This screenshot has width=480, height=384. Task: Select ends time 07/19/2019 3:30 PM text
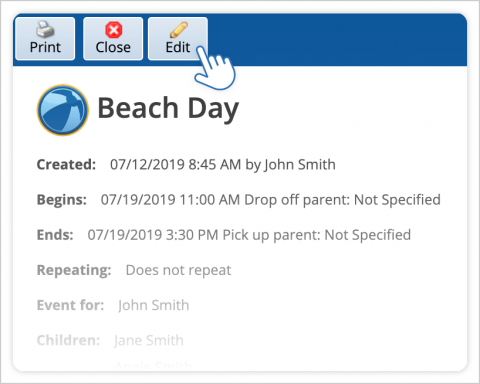point(153,235)
